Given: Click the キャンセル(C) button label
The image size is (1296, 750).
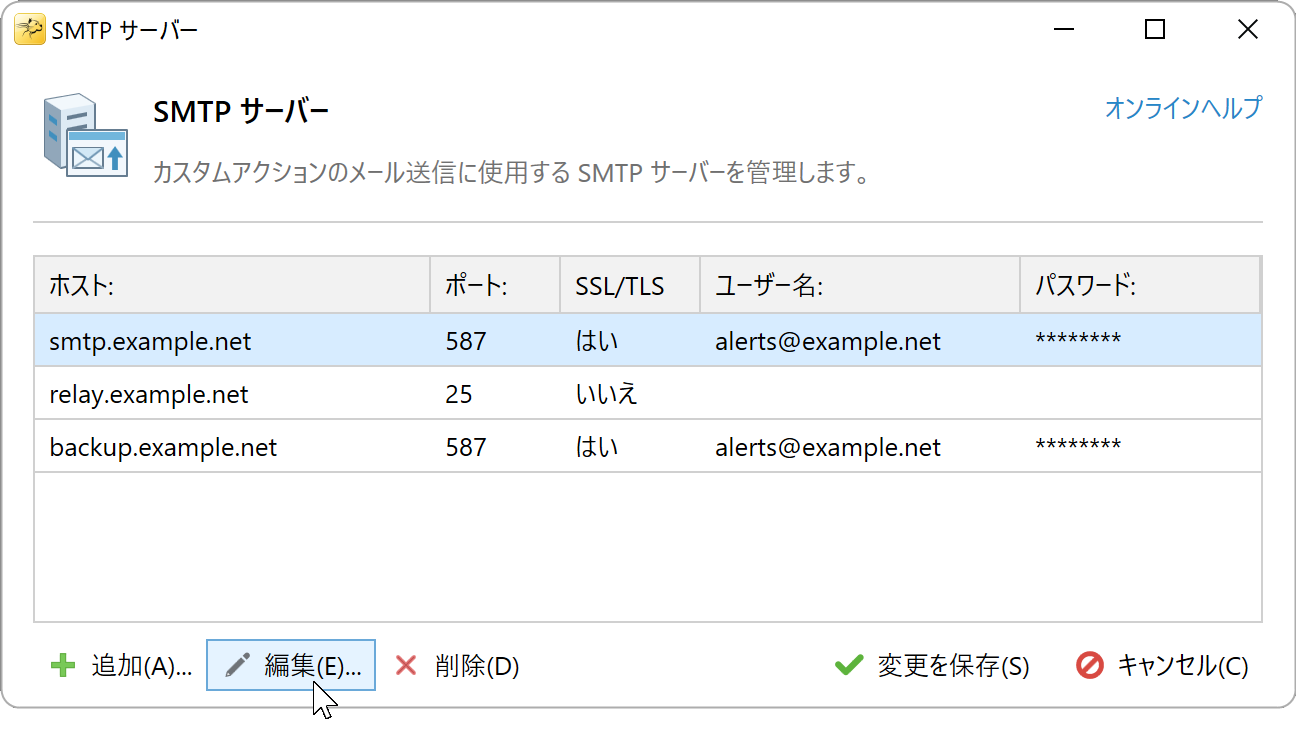Looking at the screenshot, I should point(1182,666).
